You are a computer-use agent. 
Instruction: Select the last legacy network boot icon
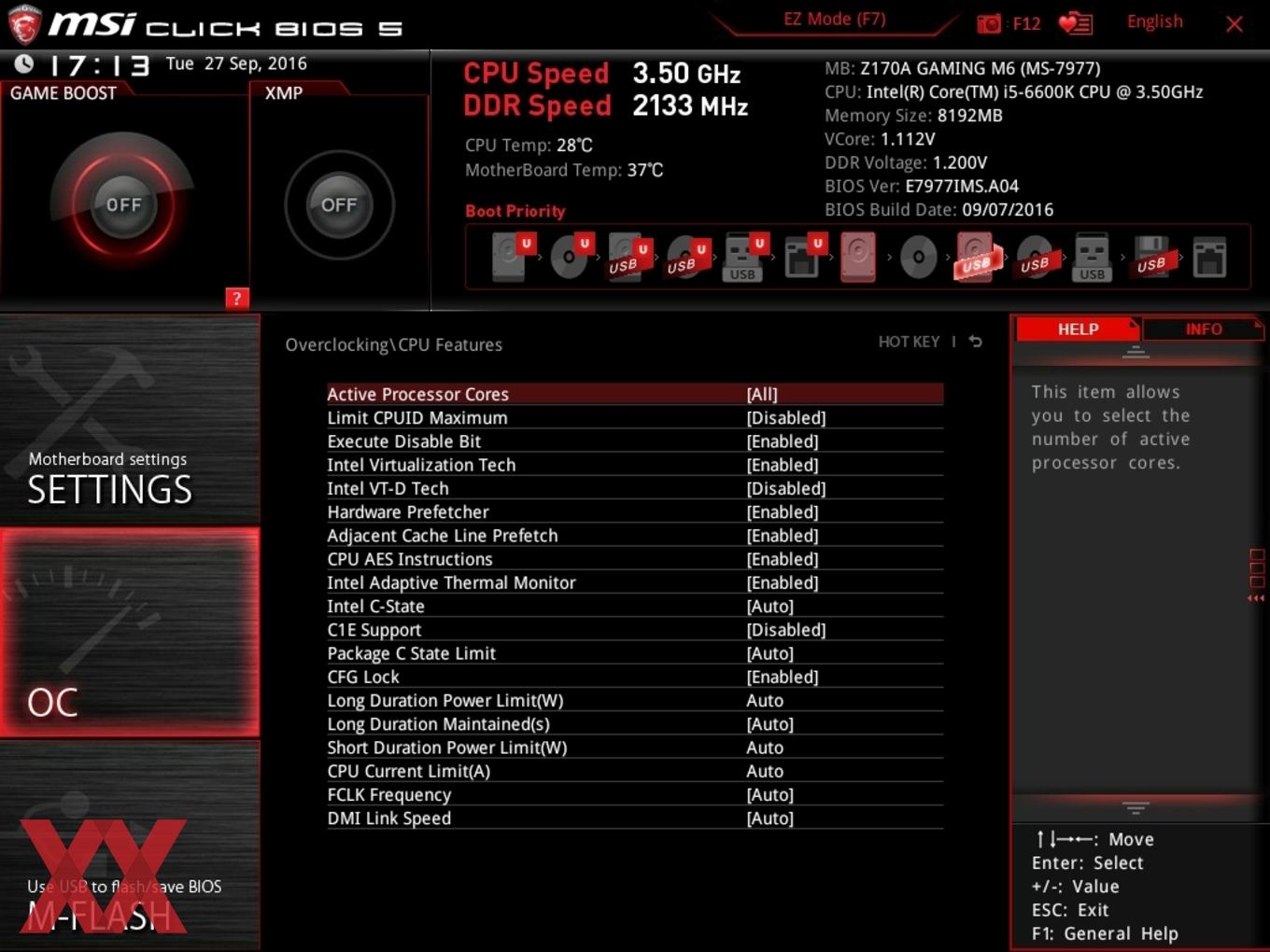pyautogui.click(x=1209, y=257)
